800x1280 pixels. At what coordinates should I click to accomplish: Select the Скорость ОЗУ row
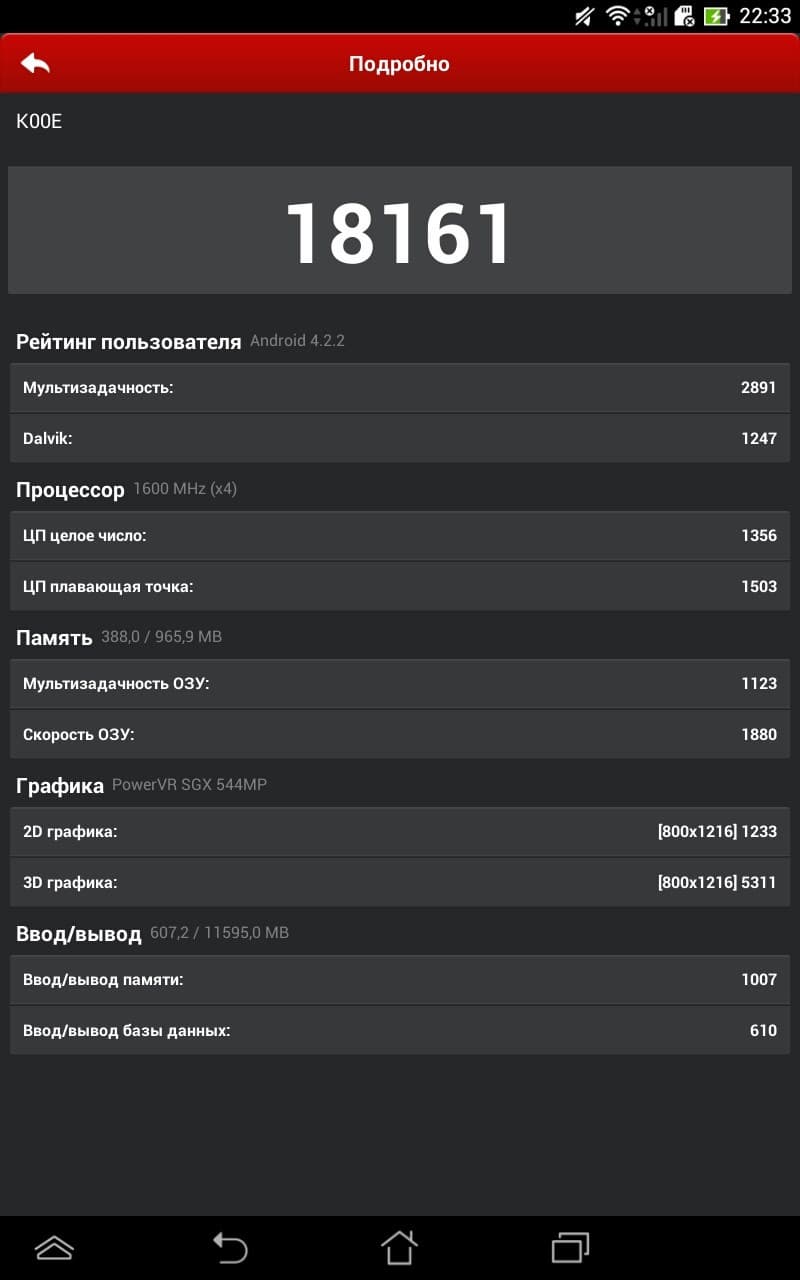pyautogui.click(x=400, y=735)
